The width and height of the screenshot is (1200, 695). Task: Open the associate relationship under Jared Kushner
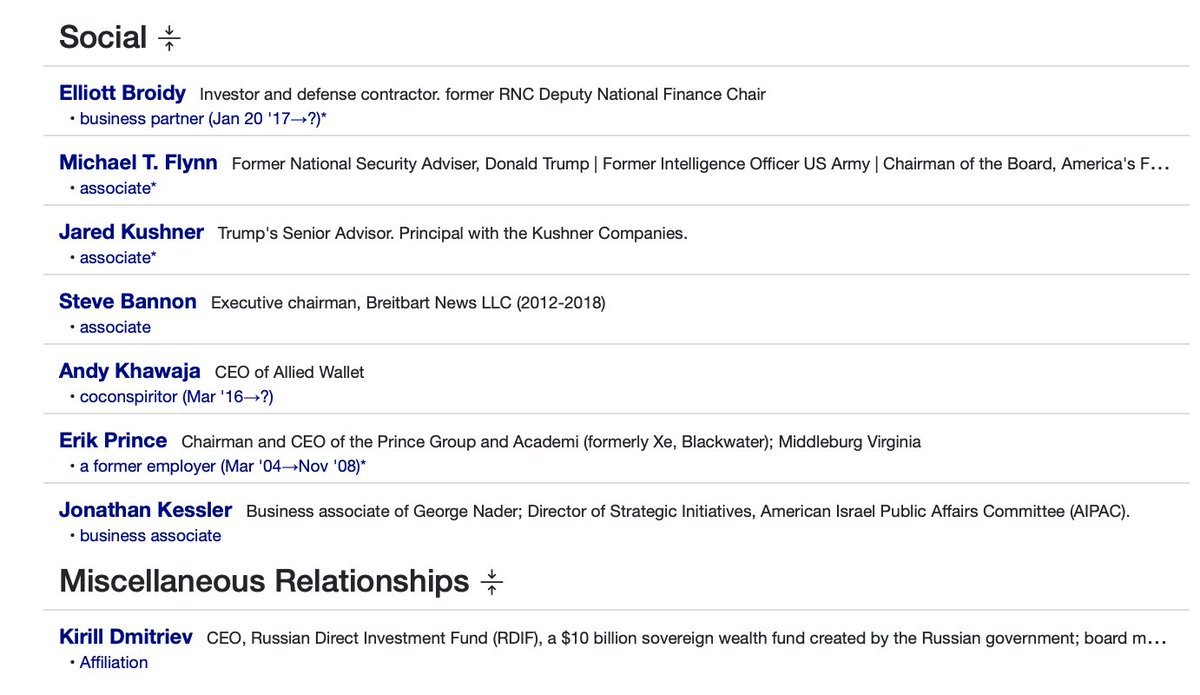tap(118, 258)
